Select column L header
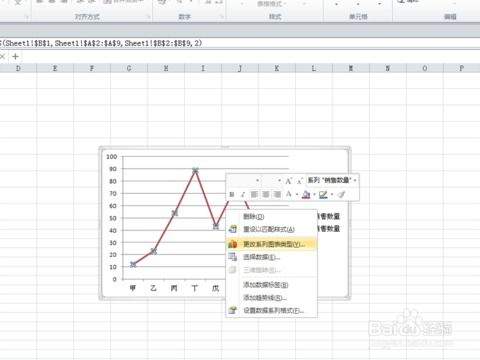 (314, 68)
